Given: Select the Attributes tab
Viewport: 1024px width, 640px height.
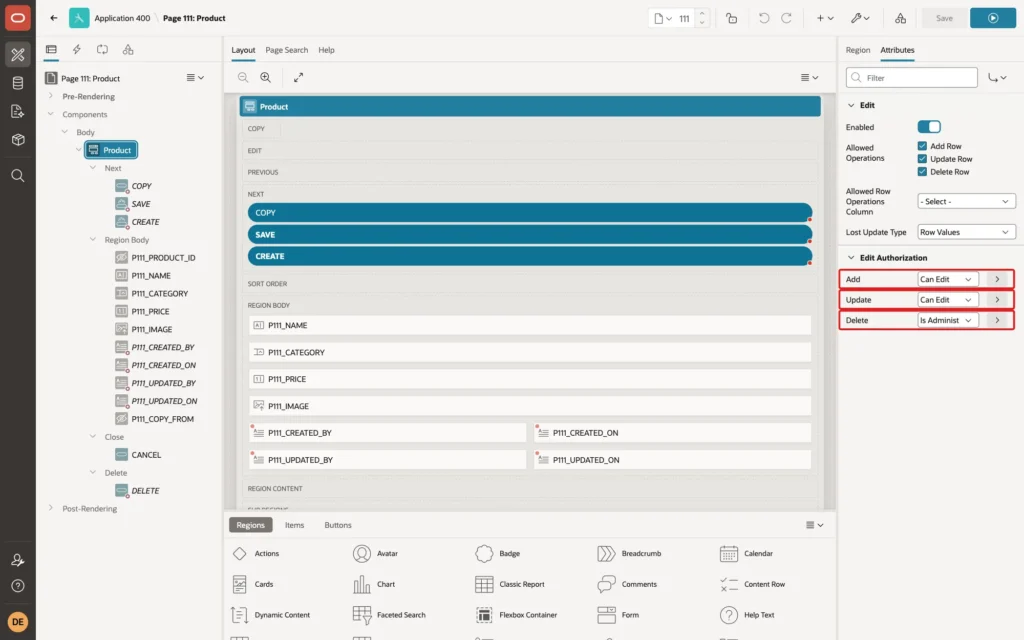Looking at the screenshot, I should (x=897, y=50).
